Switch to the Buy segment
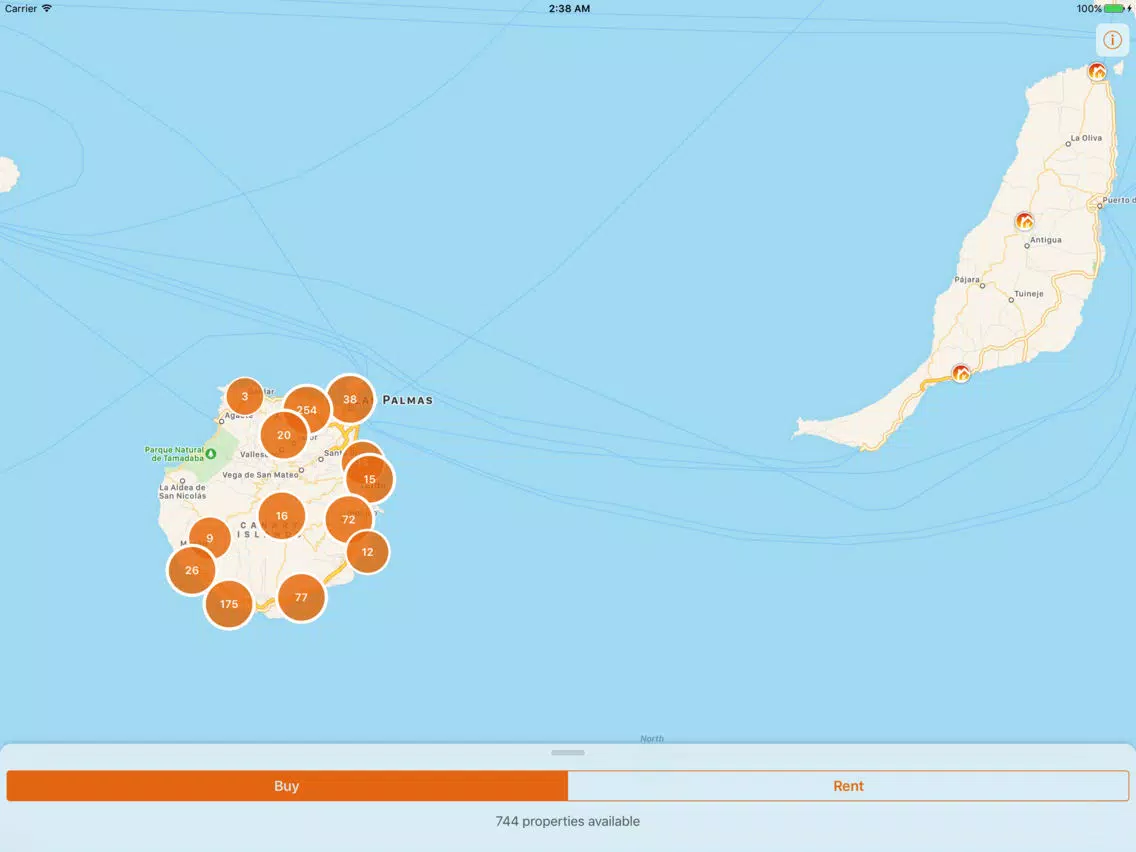The width and height of the screenshot is (1136, 852). [x=287, y=786]
